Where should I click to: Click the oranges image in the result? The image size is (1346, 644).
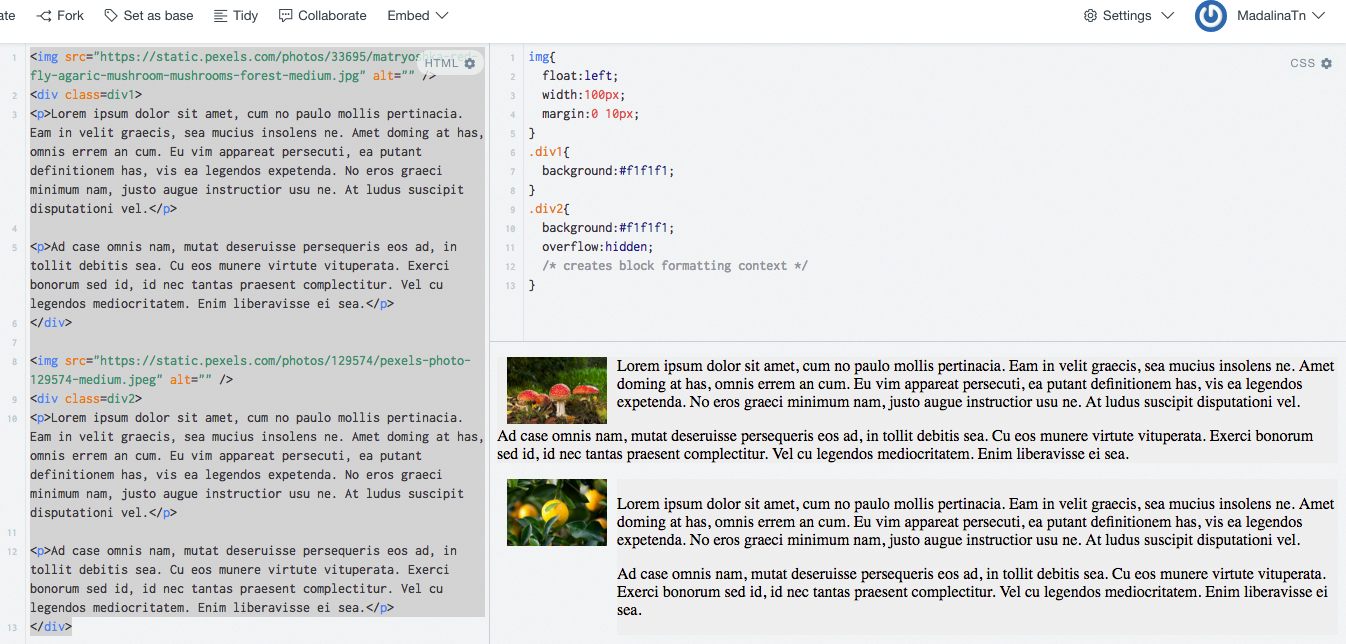557,512
